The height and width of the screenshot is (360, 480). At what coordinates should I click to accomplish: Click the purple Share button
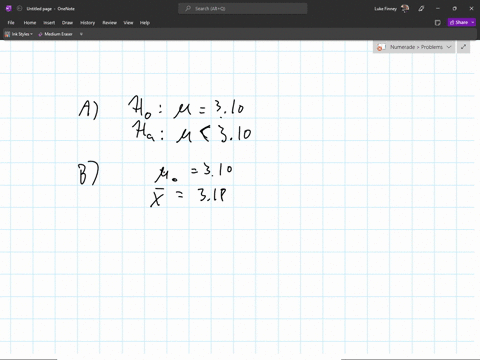pos(459,22)
